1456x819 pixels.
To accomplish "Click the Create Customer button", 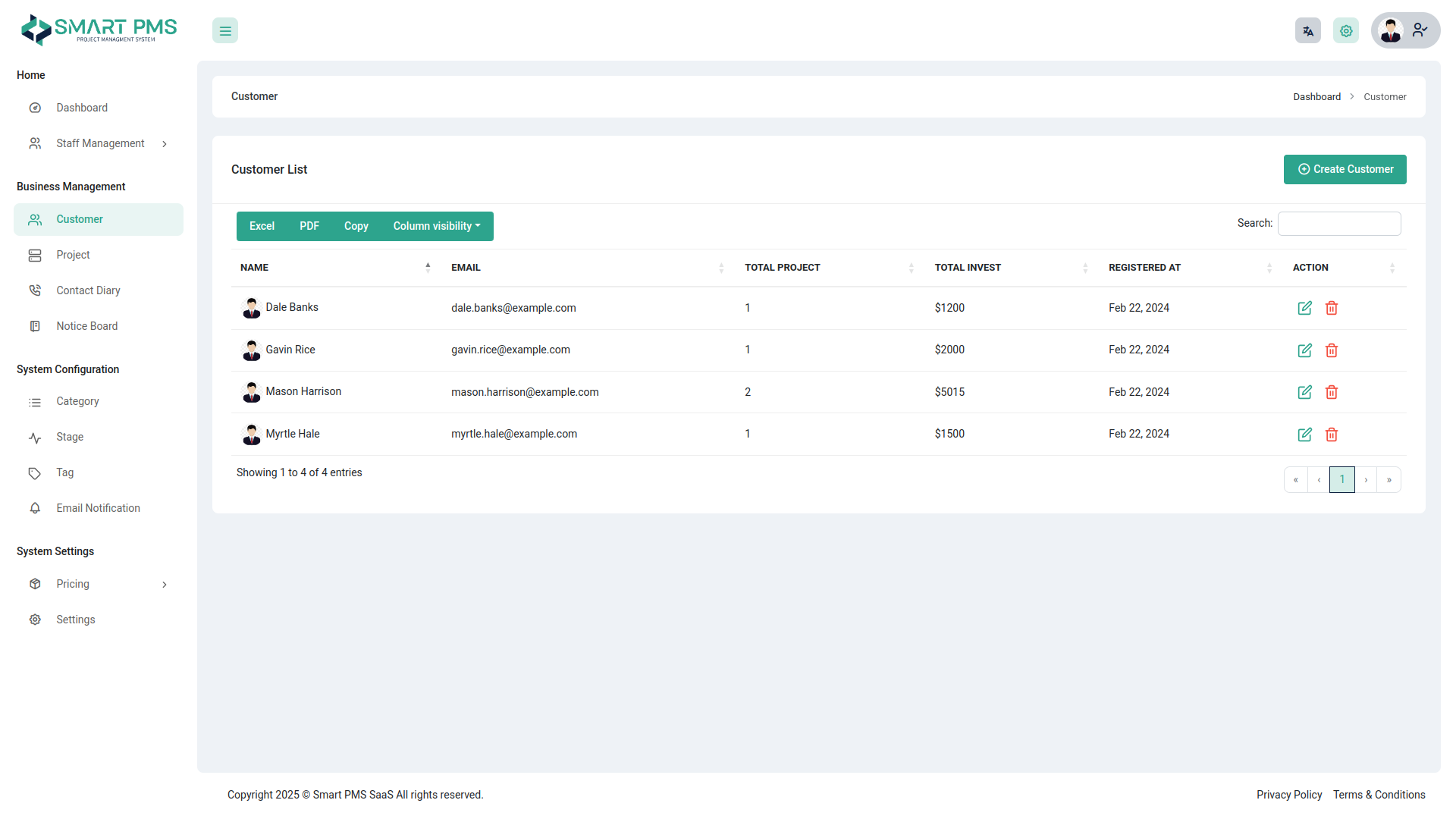I will point(1345,169).
